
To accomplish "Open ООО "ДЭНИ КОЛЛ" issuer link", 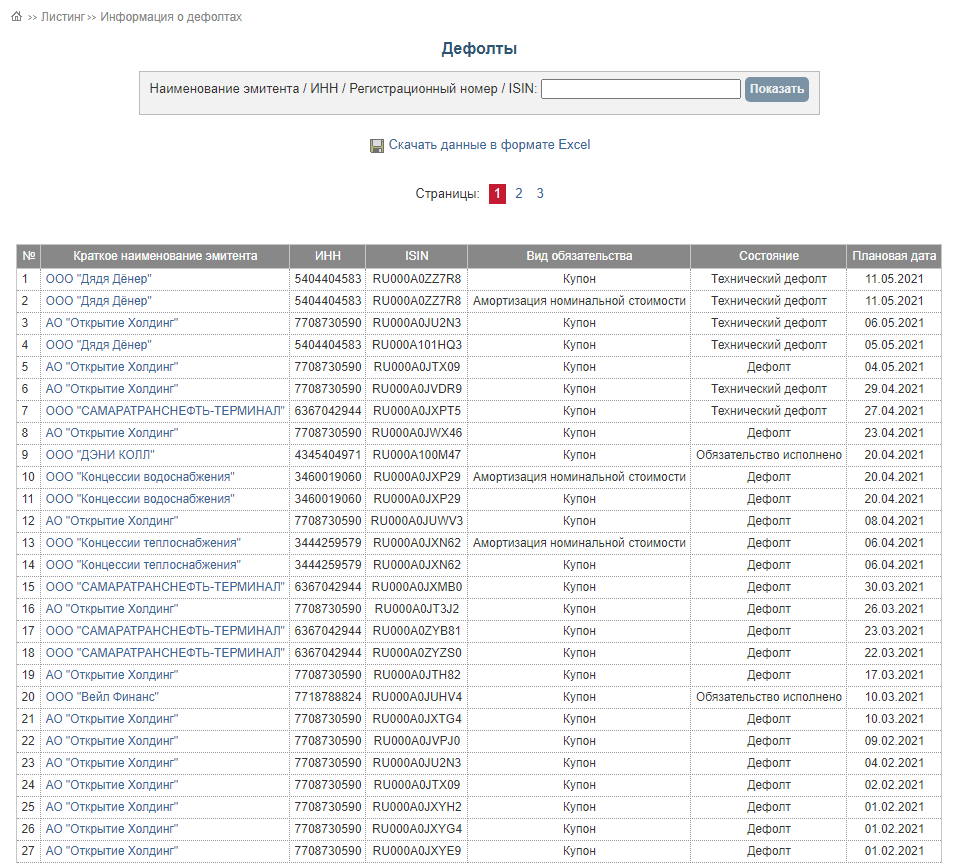I will (100, 455).
